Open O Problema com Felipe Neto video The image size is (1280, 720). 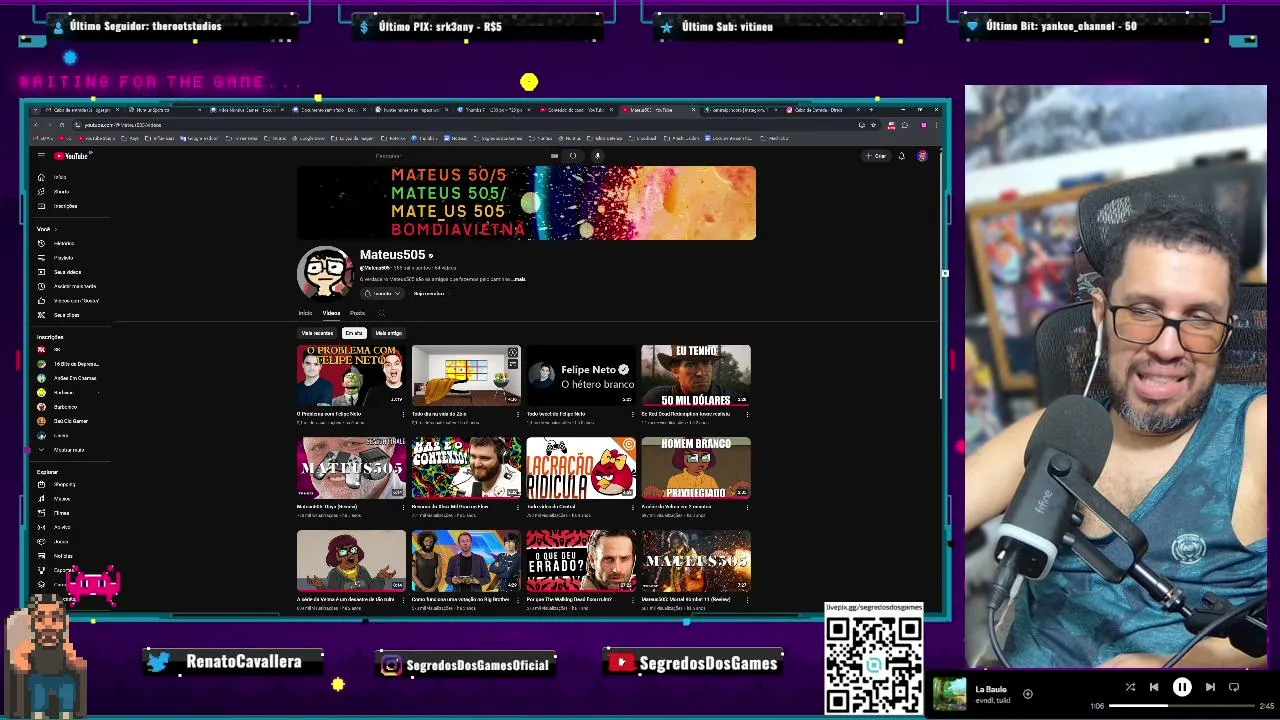tap(351, 375)
